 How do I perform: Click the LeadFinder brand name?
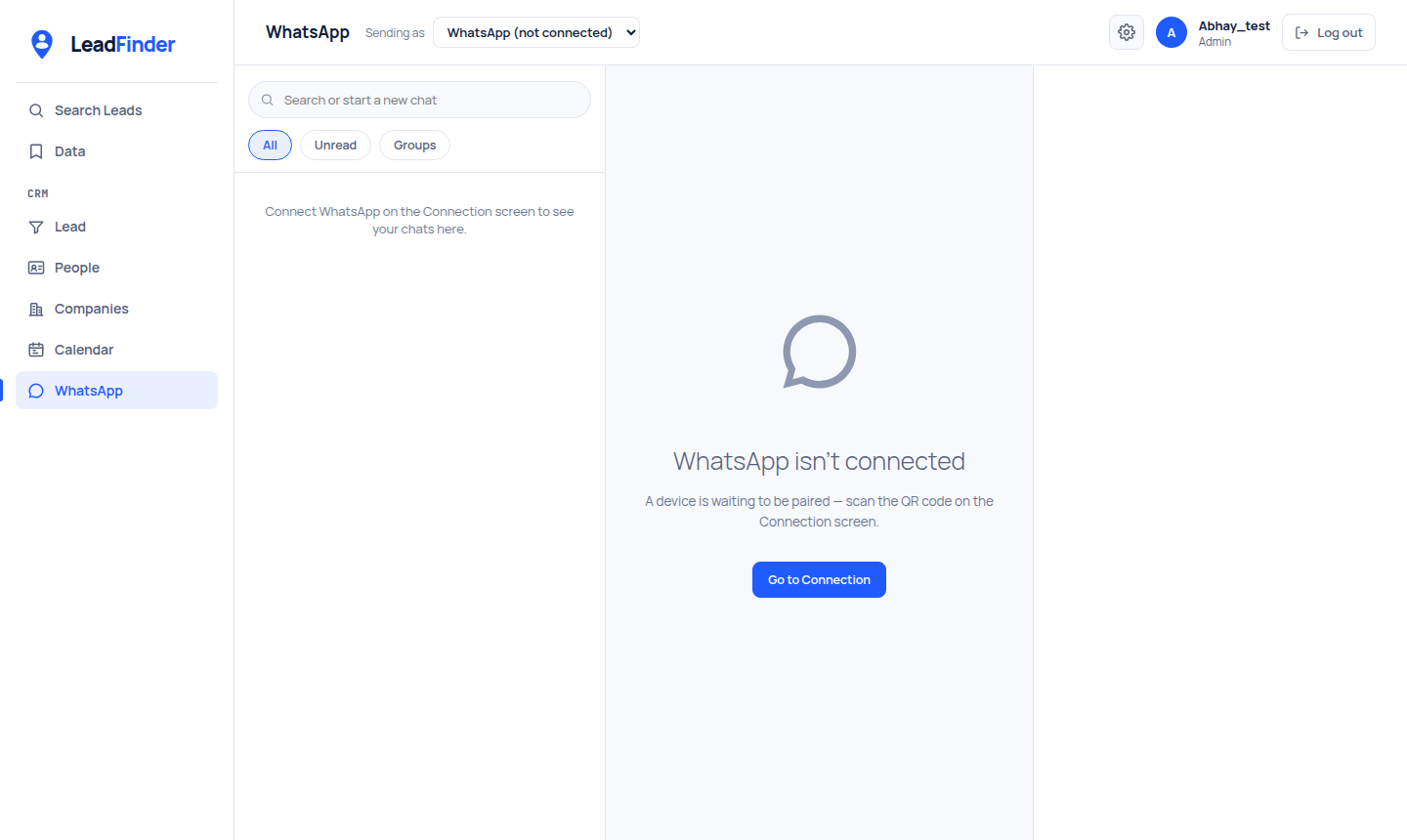pyautogui.click(x=123, y=44)
